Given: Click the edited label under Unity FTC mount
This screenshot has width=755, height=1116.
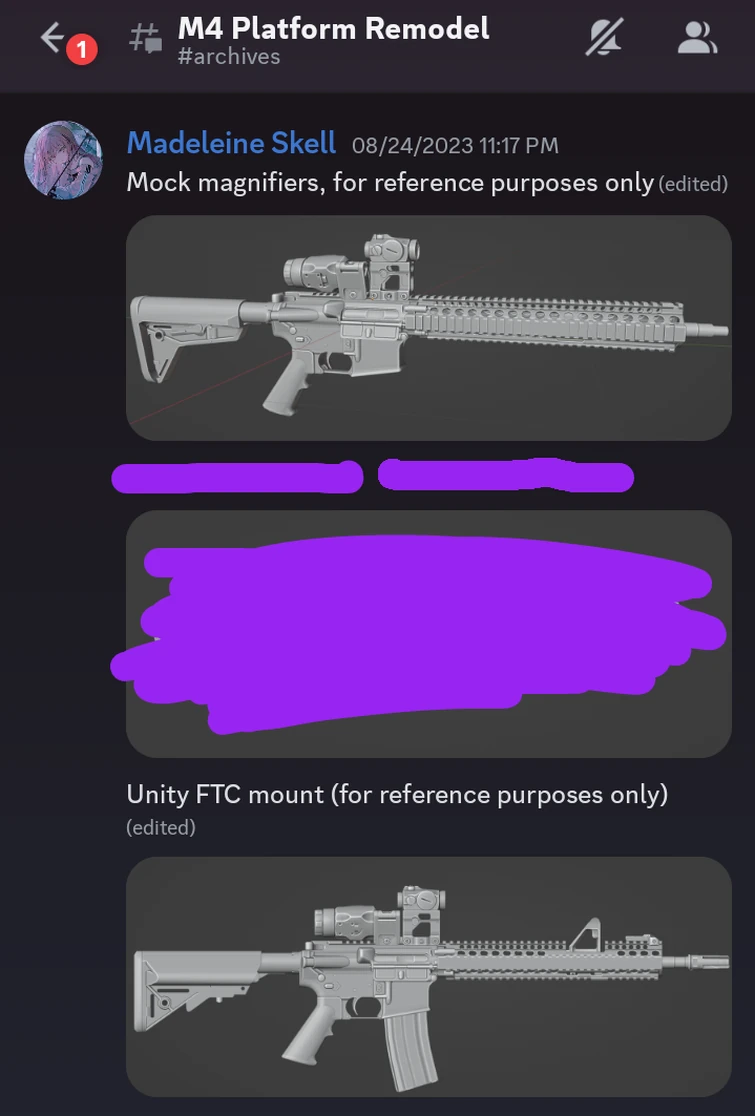Looking at the screenshot, I should (x=161, y=828).
